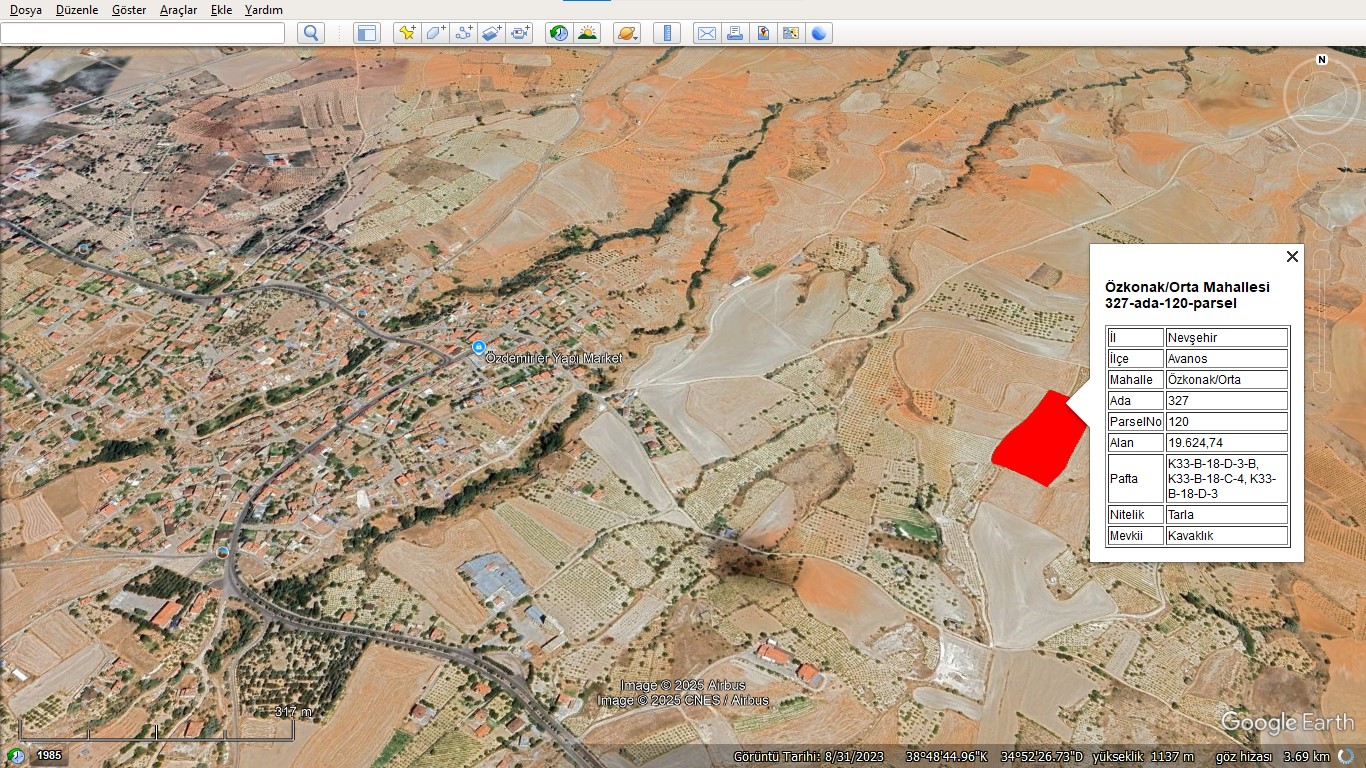
Task: Expand the Göster menu
Action: point(129,10)
